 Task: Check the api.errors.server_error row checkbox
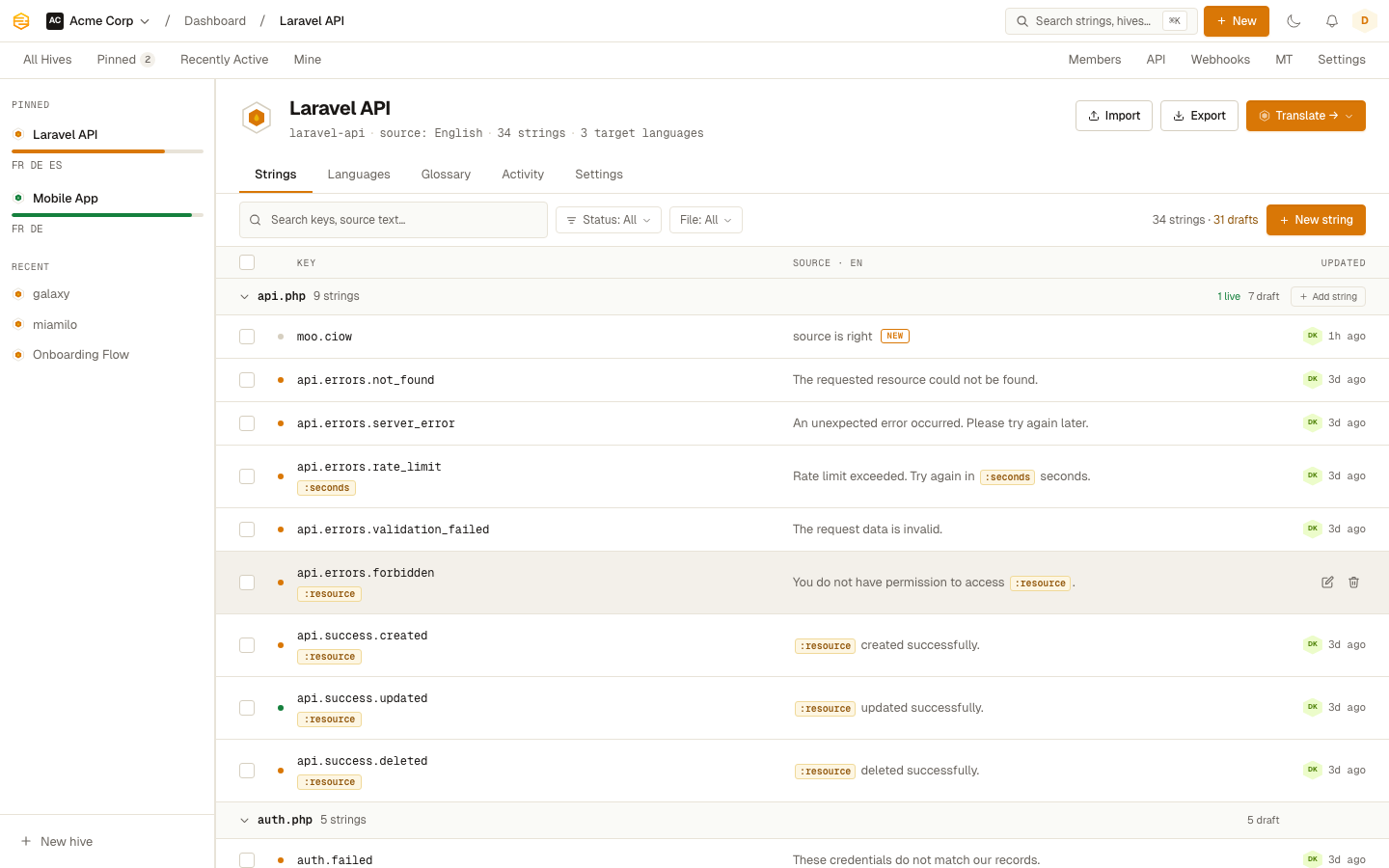pos(247,423)
